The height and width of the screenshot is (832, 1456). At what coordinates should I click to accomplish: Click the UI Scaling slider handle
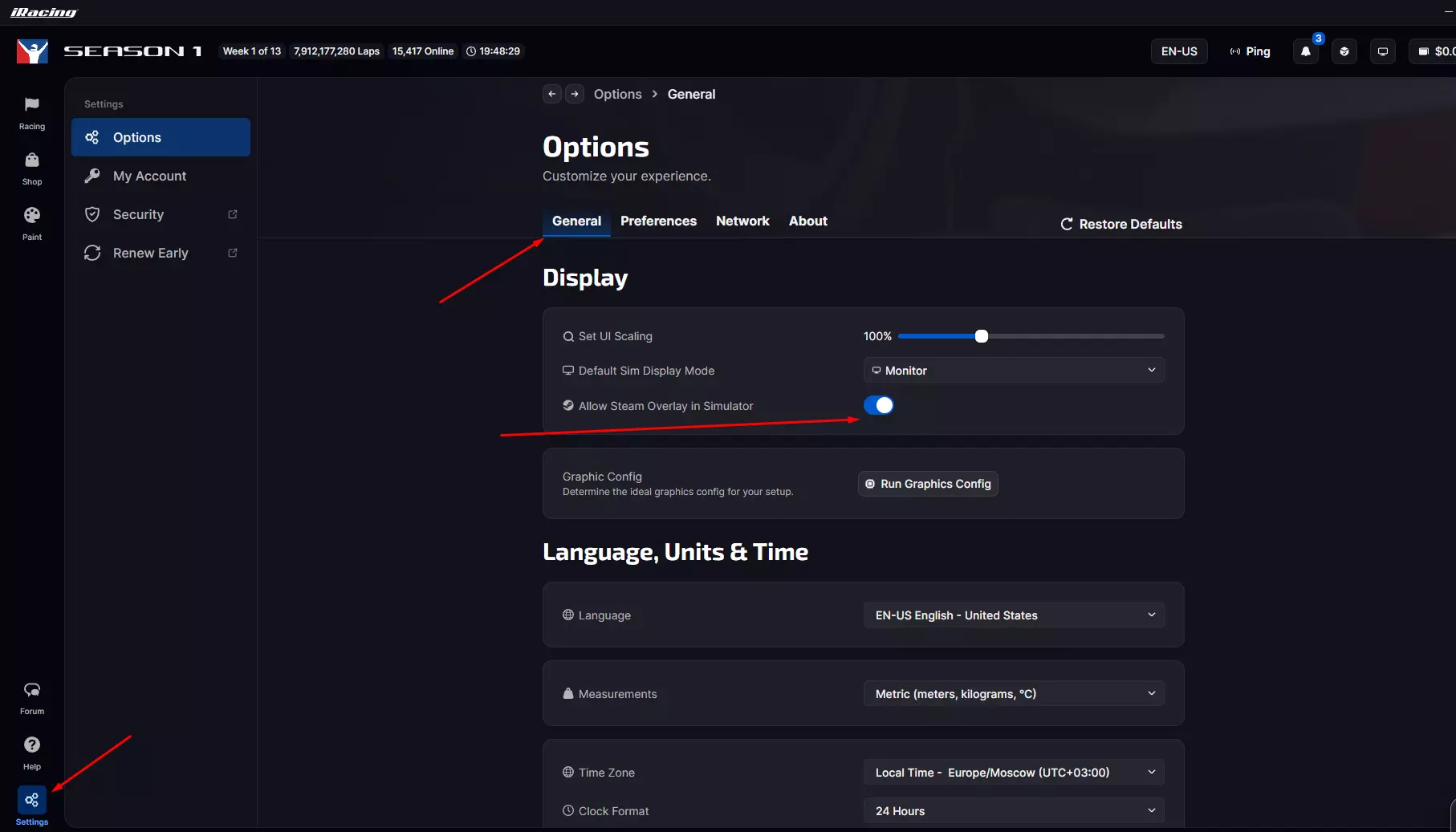point(982,336)
